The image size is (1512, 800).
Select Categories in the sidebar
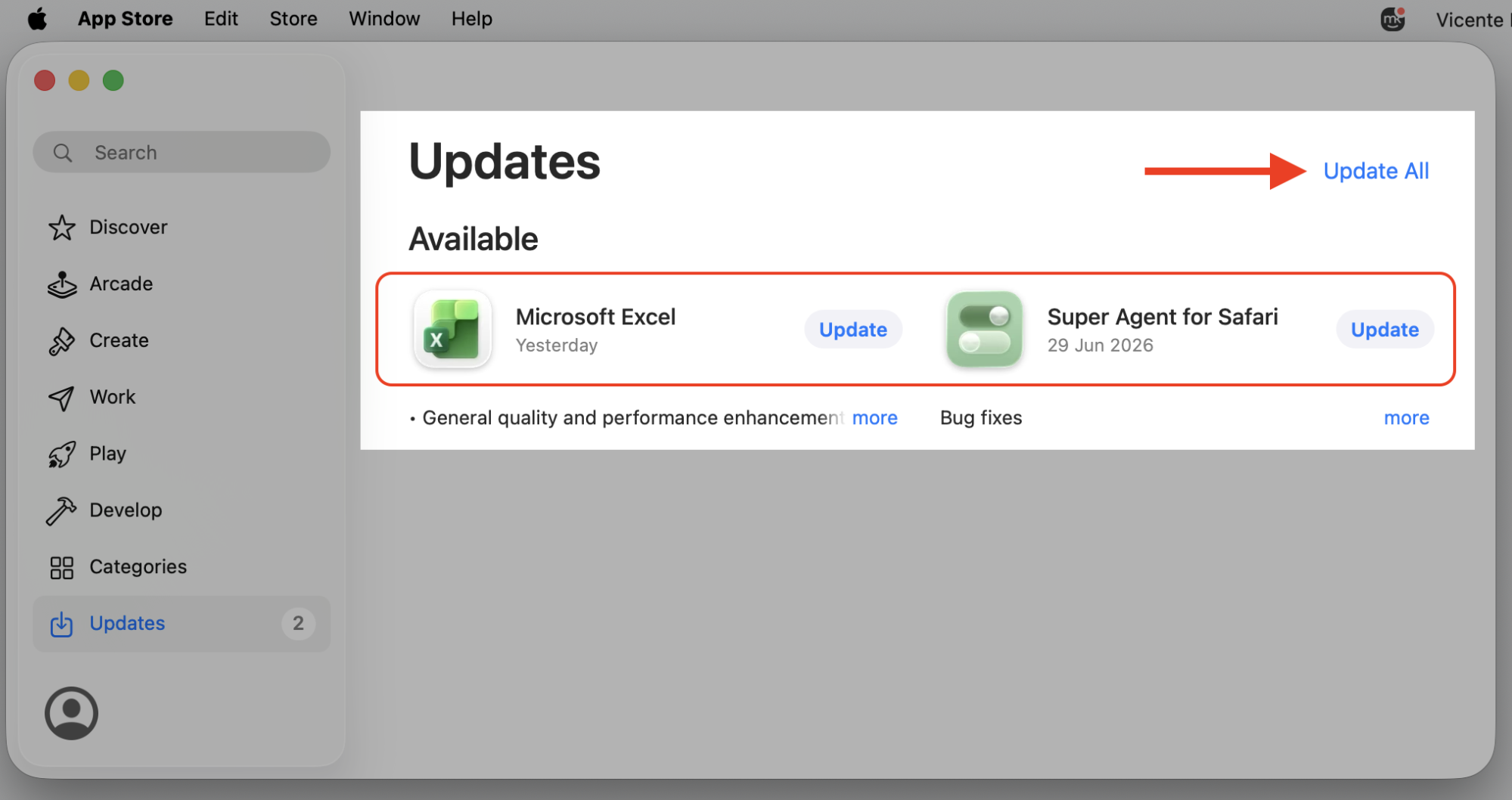[182, 568]
